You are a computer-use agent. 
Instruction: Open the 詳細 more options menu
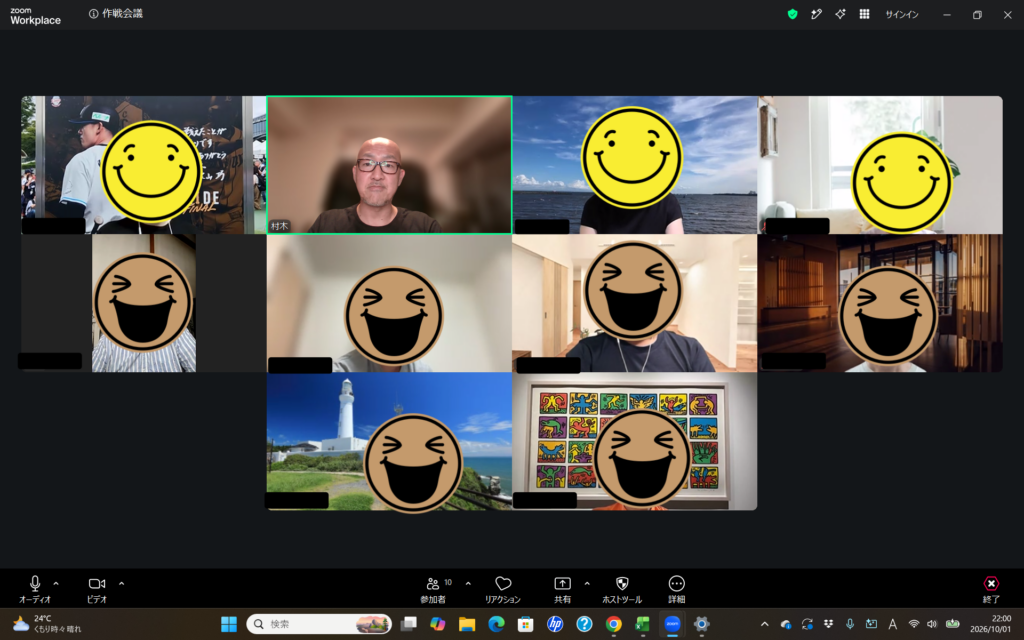point(677,589)
